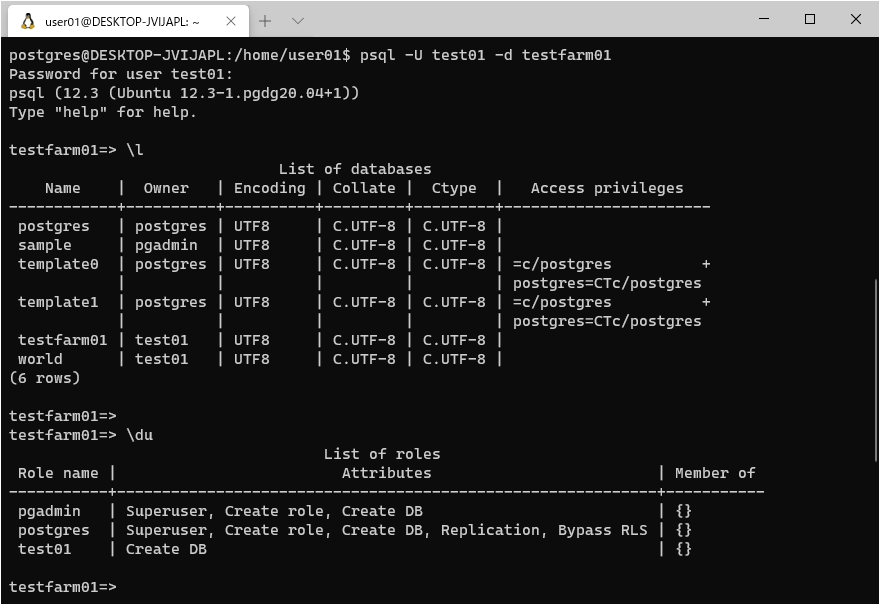Click the 'test01' role name
The height and width of the screenshot is (605, 880).
pyautogui.click(x=44, y=549)
